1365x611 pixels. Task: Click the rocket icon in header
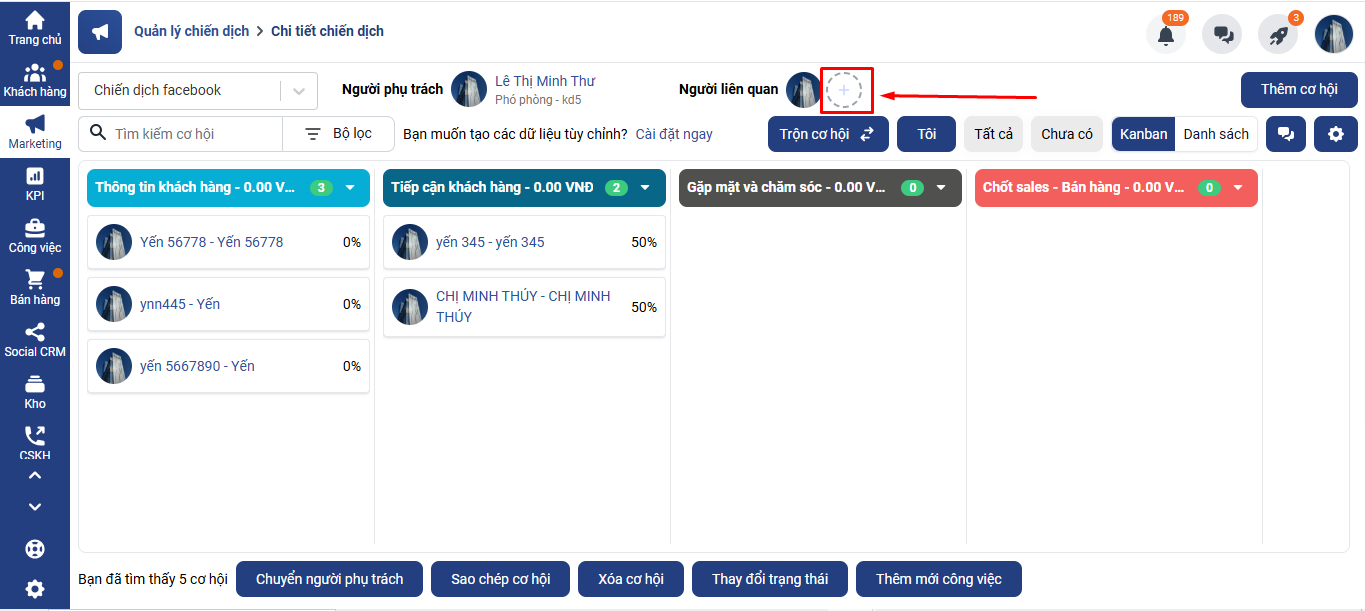click(x=1278, y=35)
